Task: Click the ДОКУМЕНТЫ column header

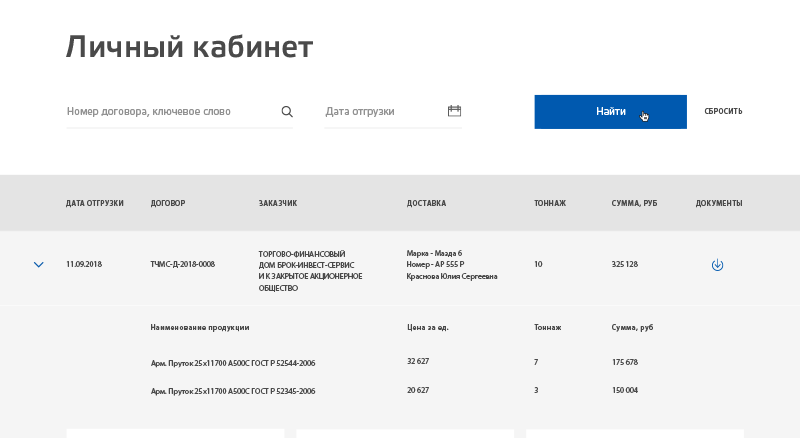Action: click(x=719, y=203)
